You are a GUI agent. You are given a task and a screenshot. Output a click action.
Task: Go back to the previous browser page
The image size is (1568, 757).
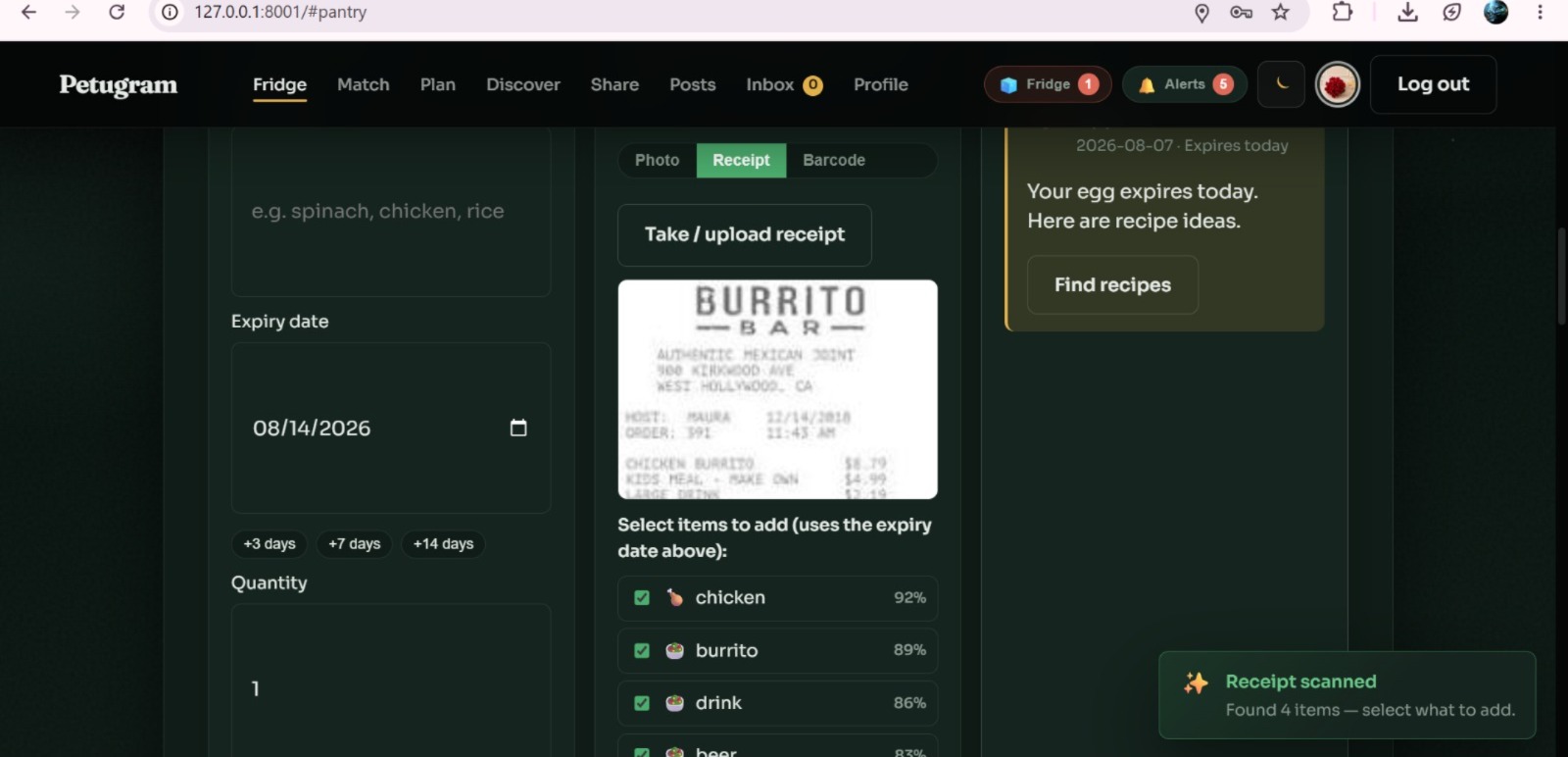click(28, 12)
